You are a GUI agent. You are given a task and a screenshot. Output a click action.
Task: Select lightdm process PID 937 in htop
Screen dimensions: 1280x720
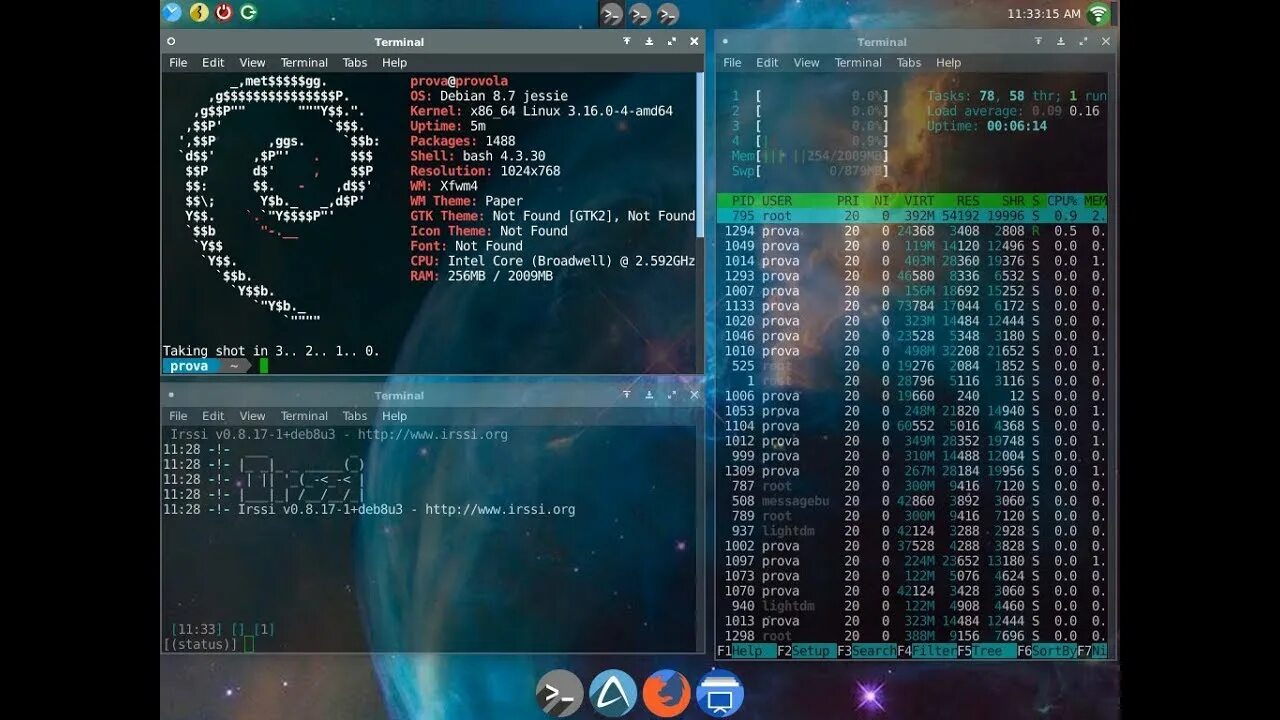click(x=912, y=531)
